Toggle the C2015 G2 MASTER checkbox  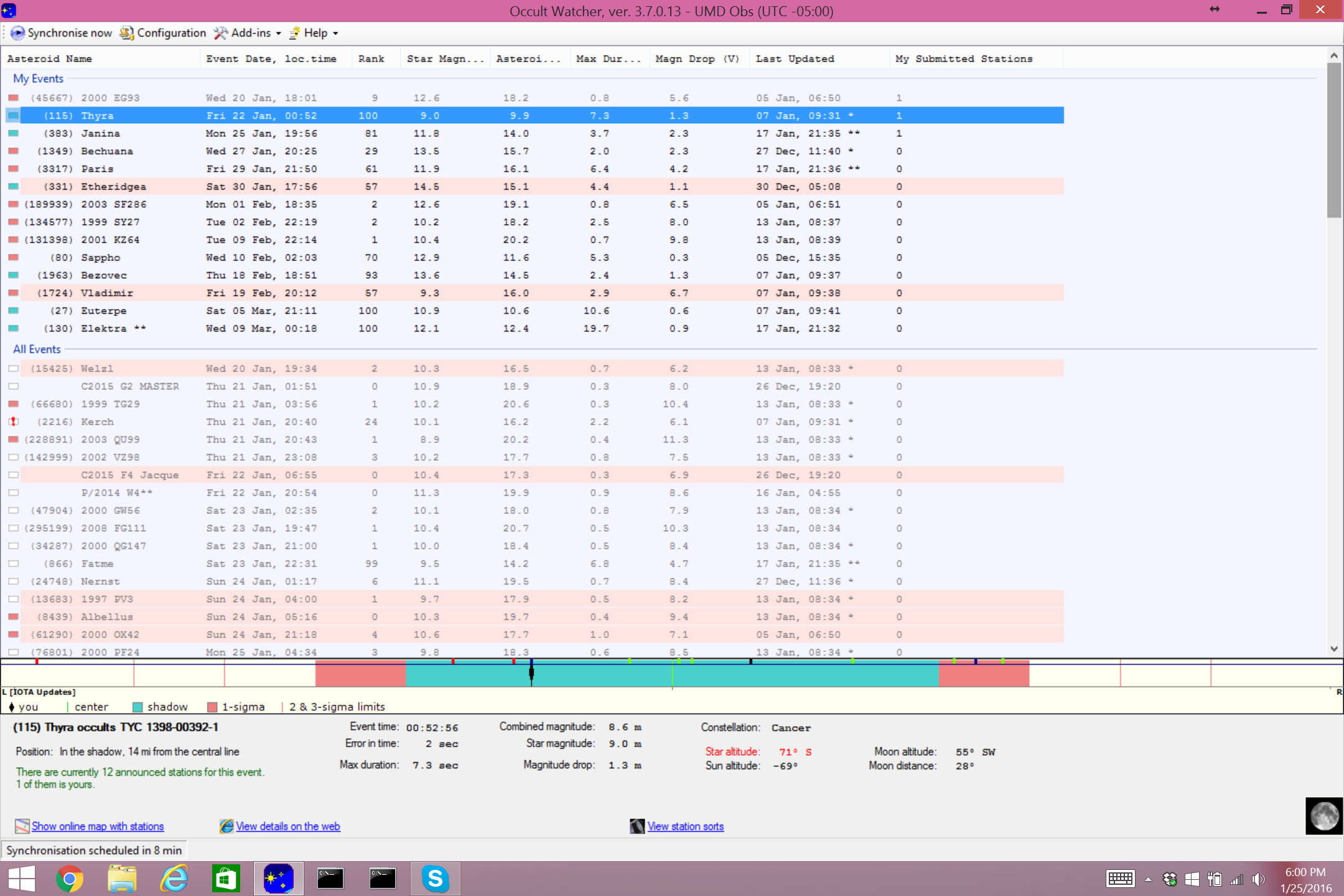tap(13, 386)
